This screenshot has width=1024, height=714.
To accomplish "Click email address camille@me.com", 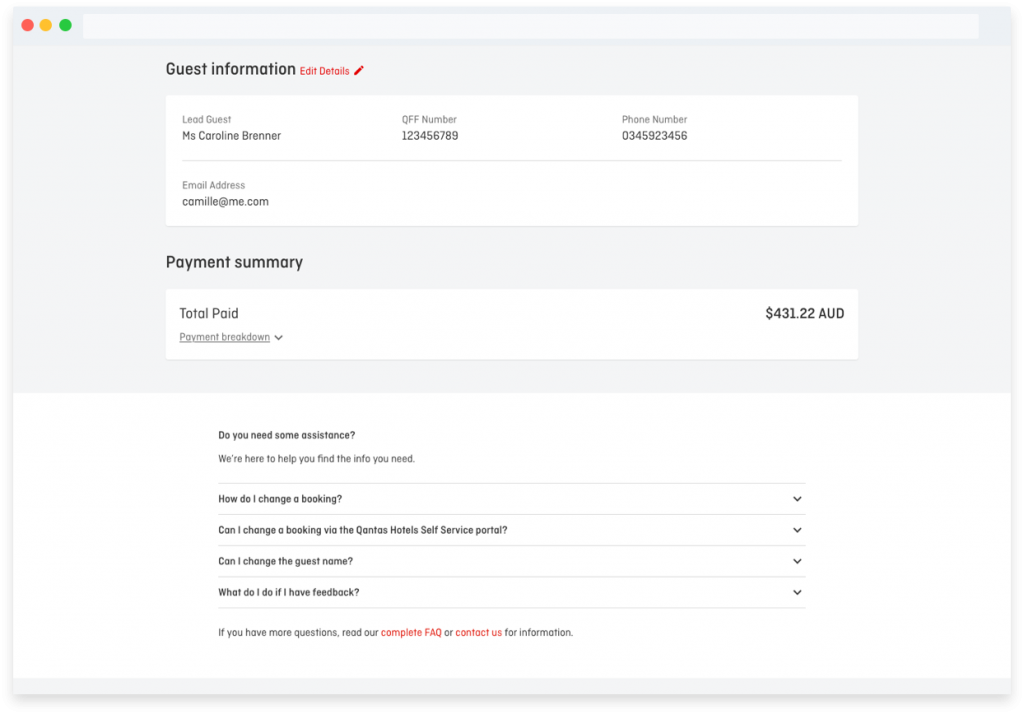I will [225, 202].
